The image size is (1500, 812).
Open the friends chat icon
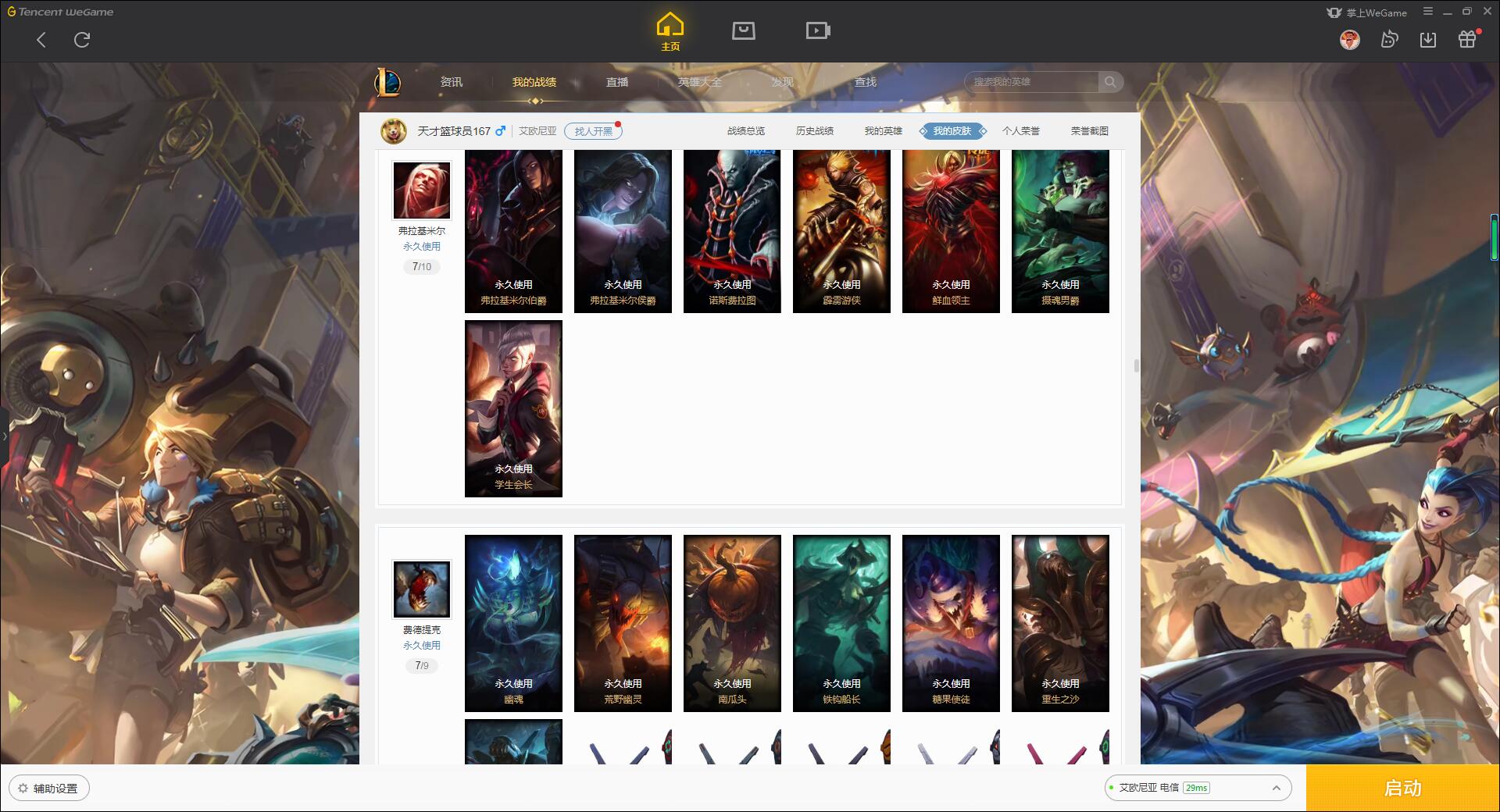tap(1389, 39)
